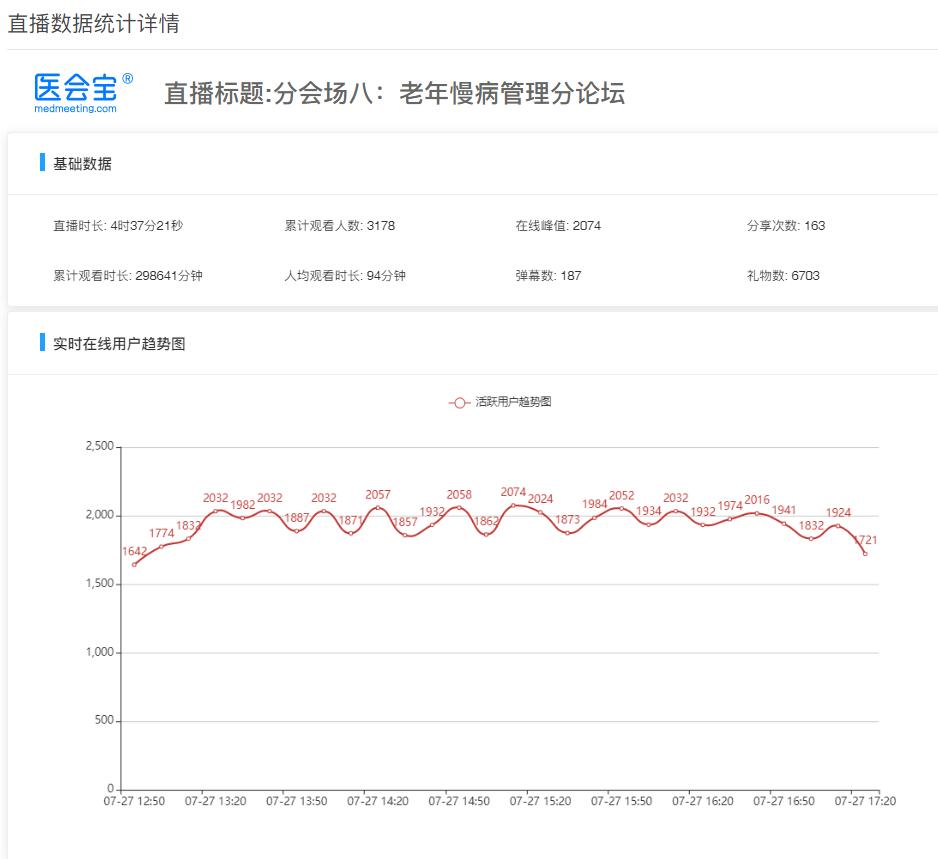This screenshot has height=859, width=938.
Task: Select the 在线峰值 2074 stat in 基础数据
Action: (x=558, y=226)
